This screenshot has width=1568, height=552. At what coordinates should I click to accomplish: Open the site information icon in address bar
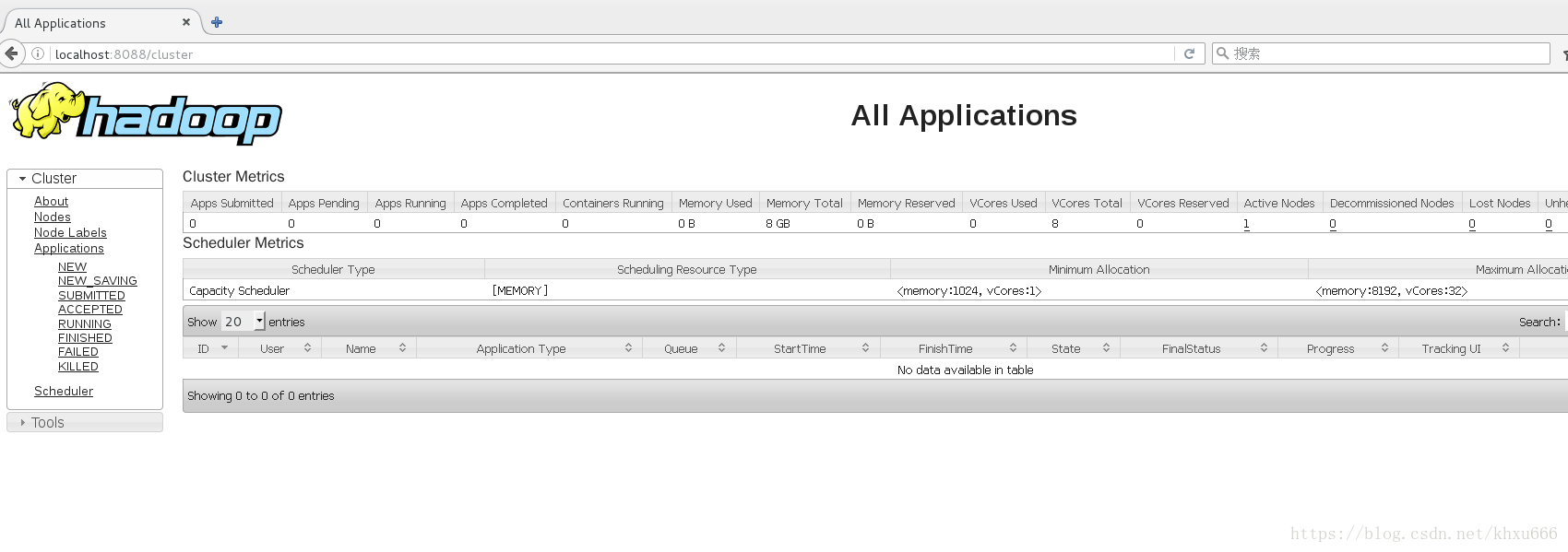coord(38,53)
